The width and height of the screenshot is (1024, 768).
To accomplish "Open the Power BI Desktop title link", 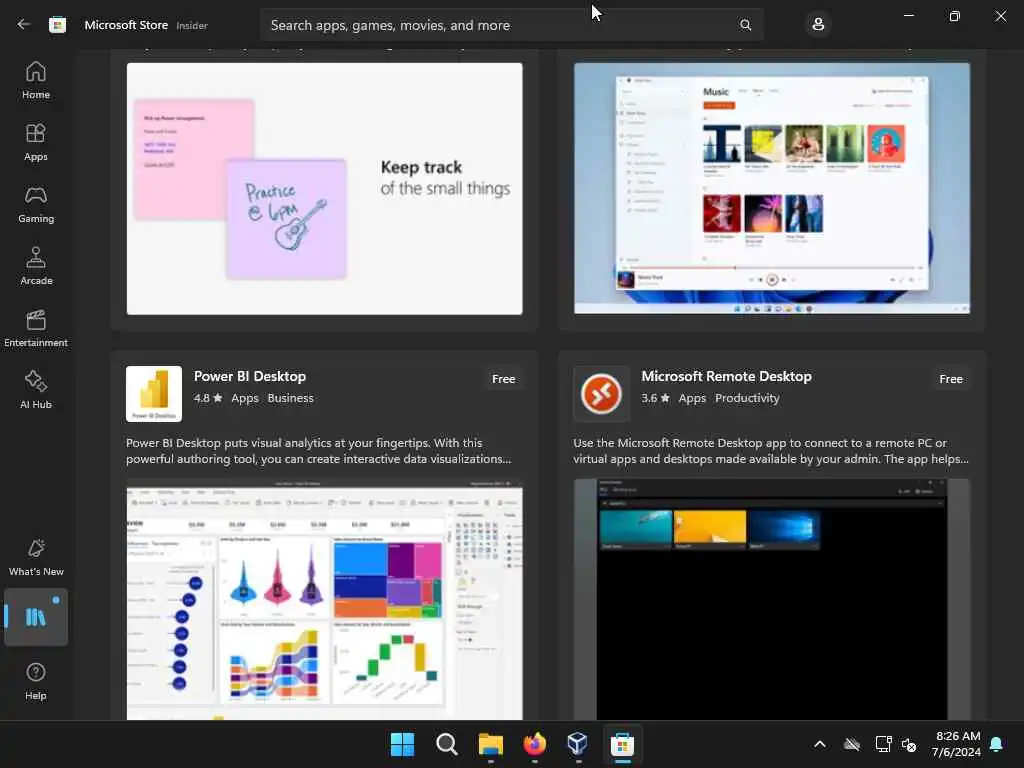I will 249,376.
